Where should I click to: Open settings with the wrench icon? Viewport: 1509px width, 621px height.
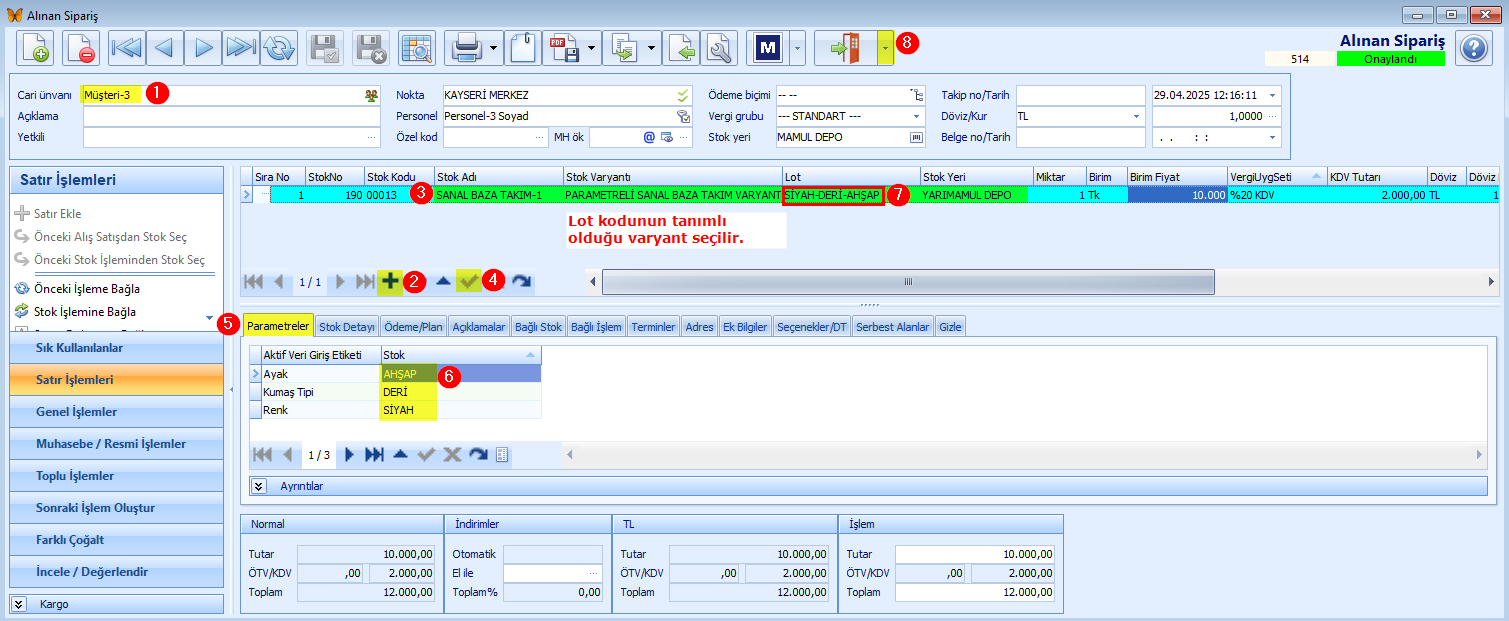(719, 48)
